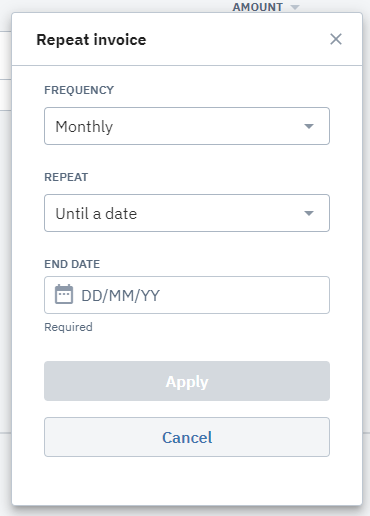This screenshot has height=516, width=370.
Task: Click the Repeat invoice dialog title
Action: [91, 40]
